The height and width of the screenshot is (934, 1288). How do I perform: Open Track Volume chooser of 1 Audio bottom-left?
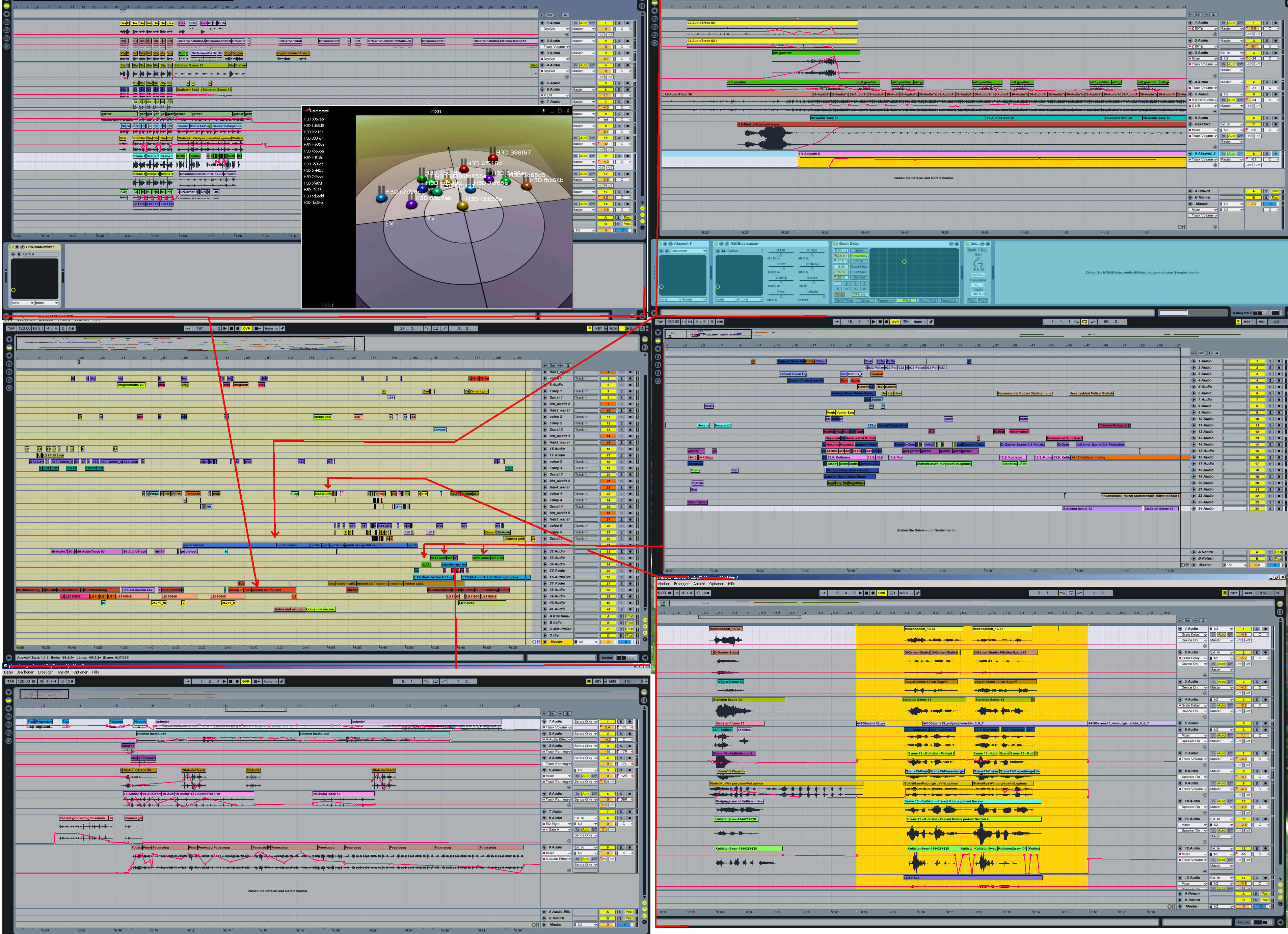tap(557, 727)
